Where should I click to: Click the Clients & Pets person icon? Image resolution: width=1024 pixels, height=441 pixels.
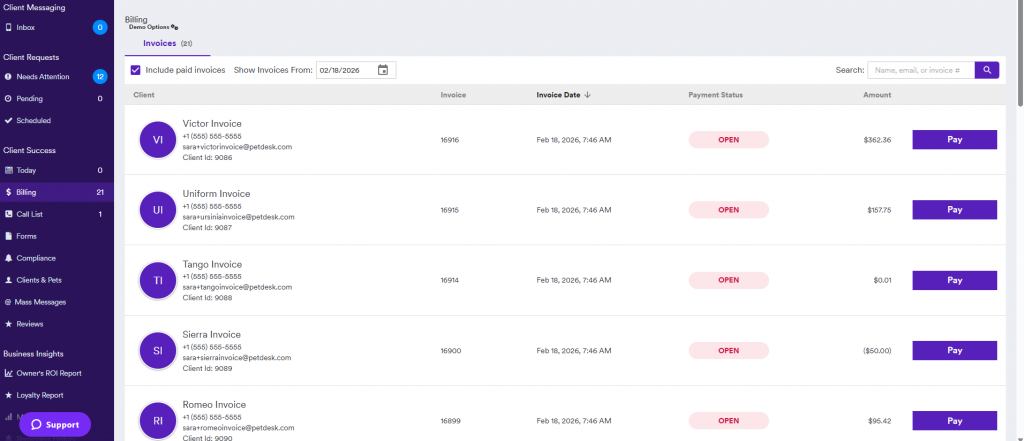click(8, 280)
